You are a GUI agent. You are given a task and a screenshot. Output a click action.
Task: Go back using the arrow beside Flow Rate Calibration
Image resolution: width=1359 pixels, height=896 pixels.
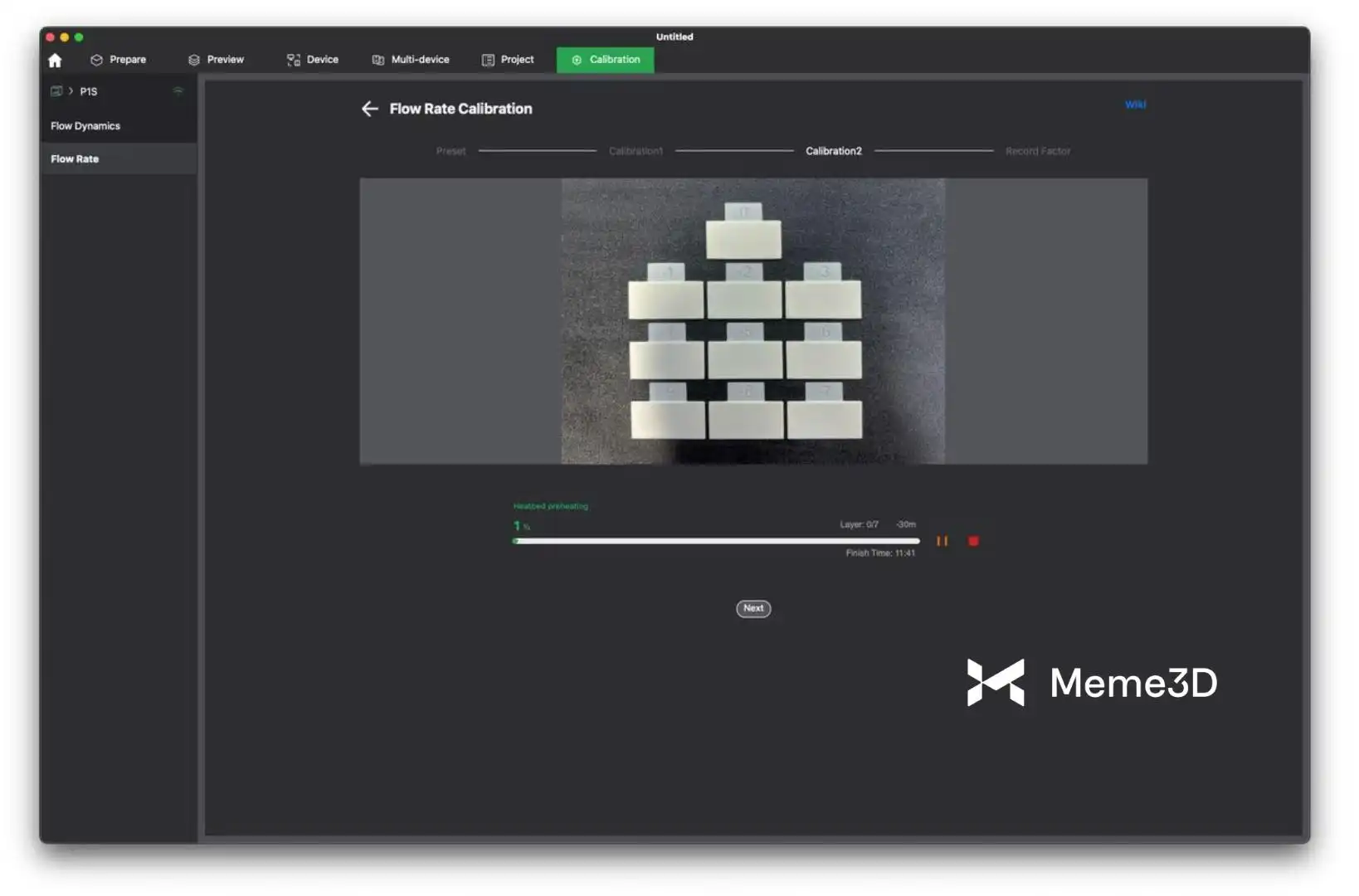pyautogui.click(x=369, y=109)
